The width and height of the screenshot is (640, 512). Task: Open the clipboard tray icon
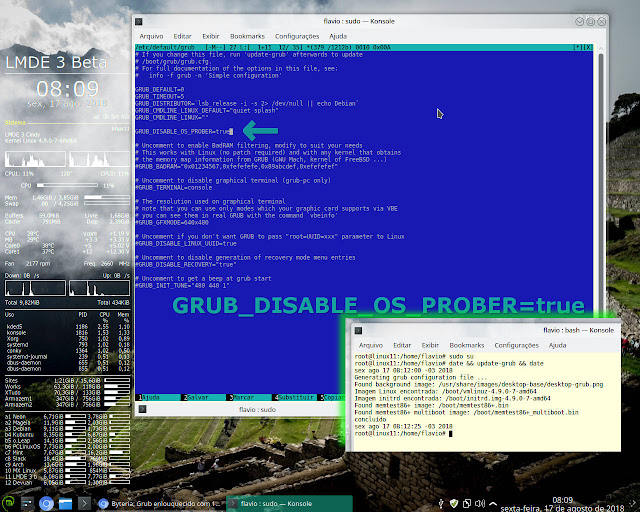pos(467,504)
